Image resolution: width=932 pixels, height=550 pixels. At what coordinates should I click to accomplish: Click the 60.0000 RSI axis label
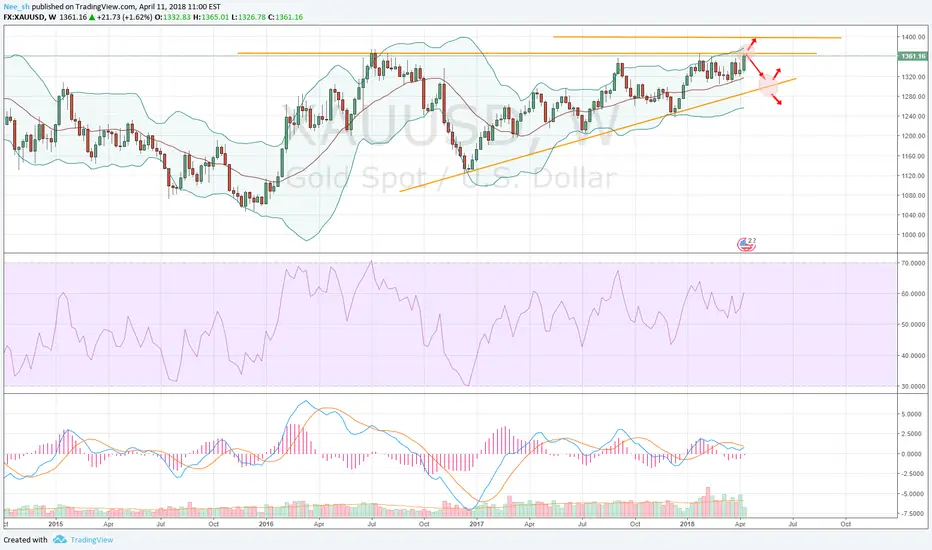[914, 294]
